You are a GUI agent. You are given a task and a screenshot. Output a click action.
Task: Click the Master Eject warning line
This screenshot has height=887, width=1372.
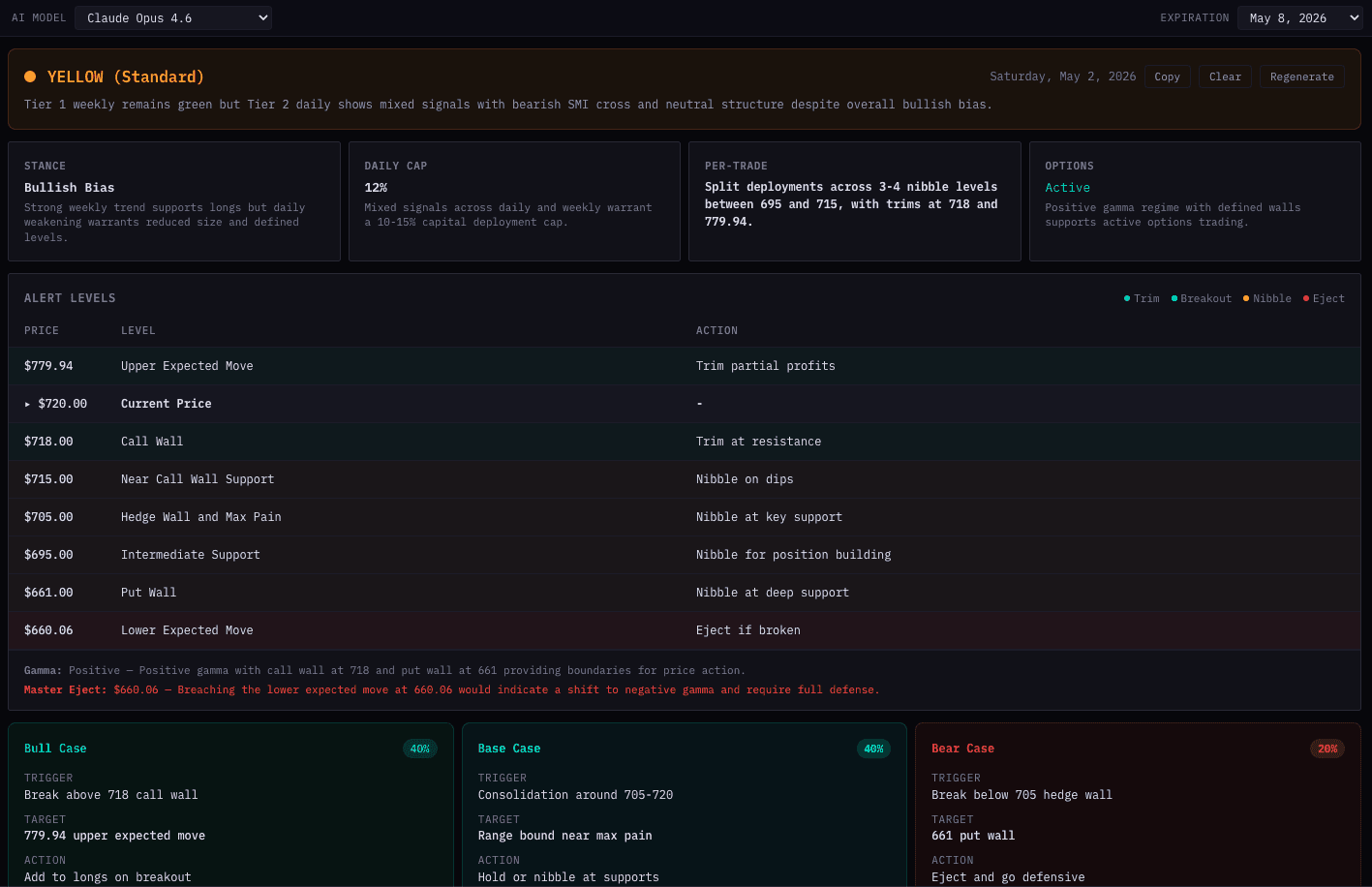click(452, 689)
